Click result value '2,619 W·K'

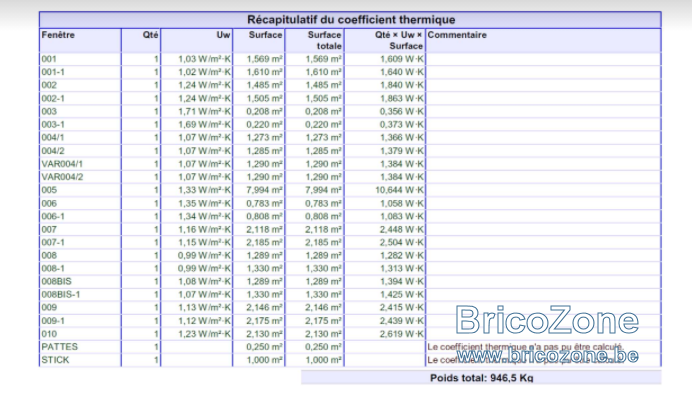click(x=402, y=334)
